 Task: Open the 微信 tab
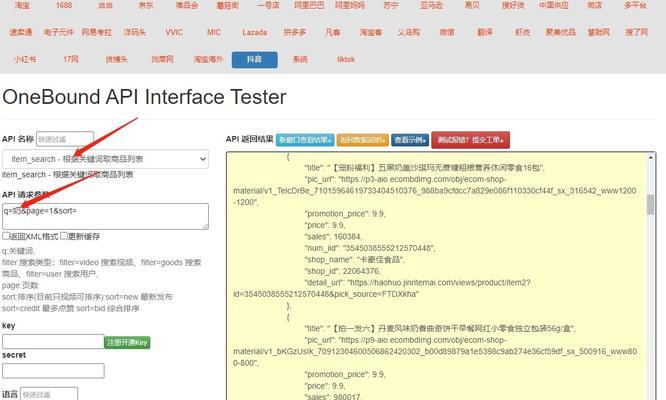point(447,32)
